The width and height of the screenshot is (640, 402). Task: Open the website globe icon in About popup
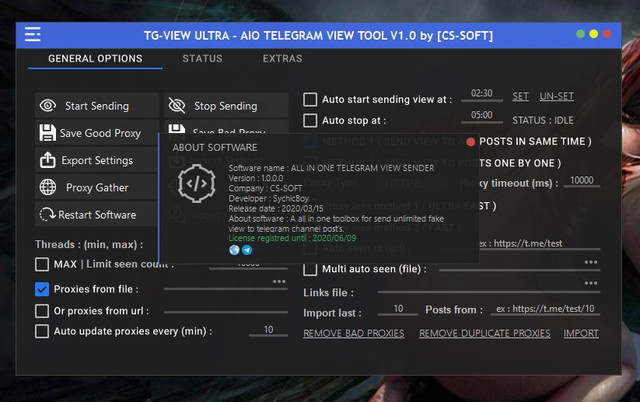pos(234,250)
